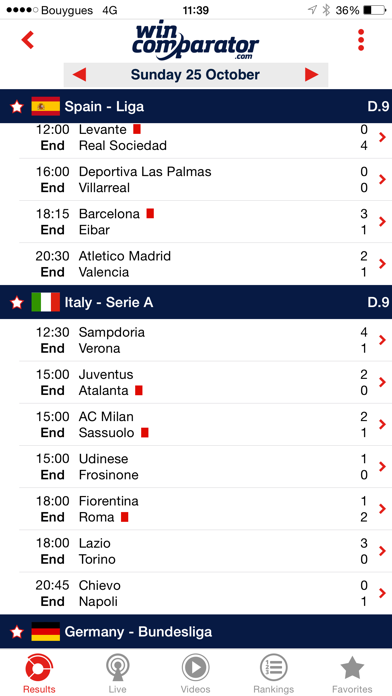
Task: Expand Chievo vs Napoli match chevron
Action: (382, 593)
